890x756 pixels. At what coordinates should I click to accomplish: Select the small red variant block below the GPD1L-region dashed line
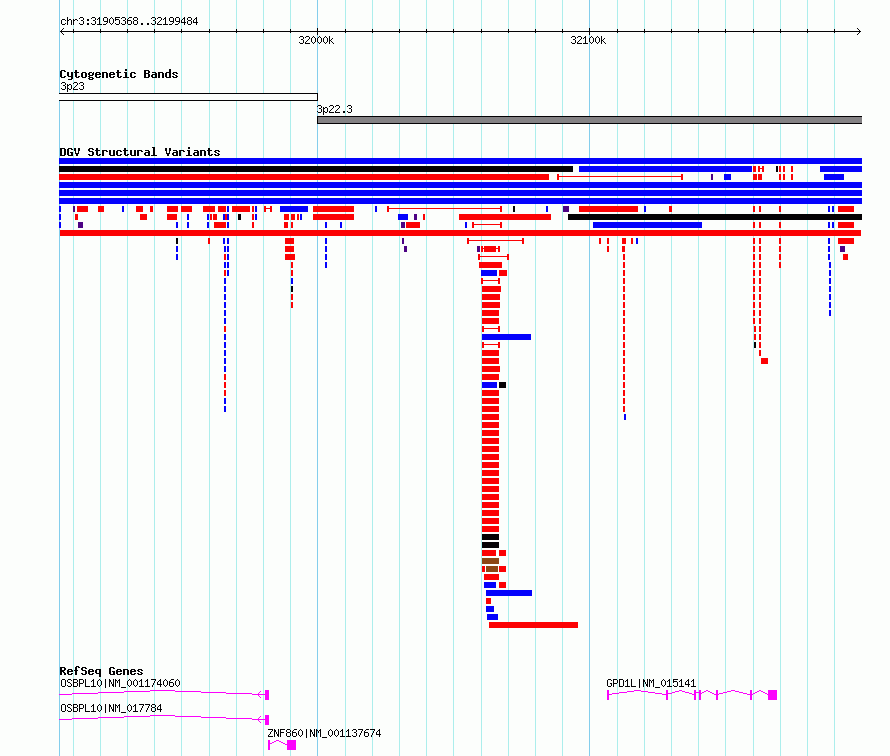pyautogui.click(x=765, y=361)
